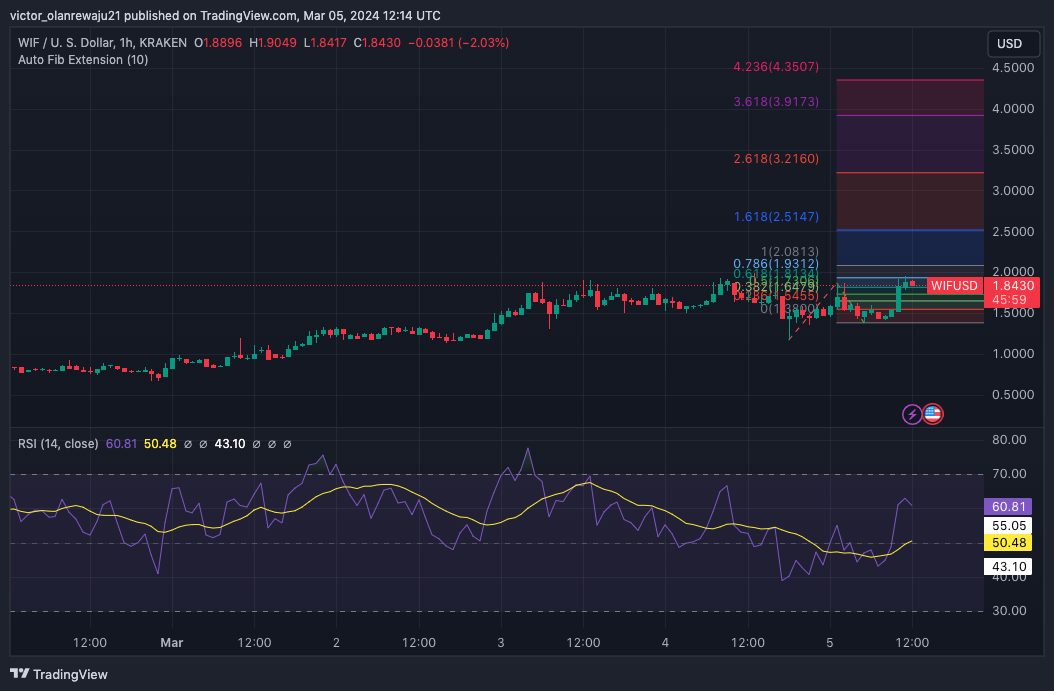Image resolution: width=1054 pixels, height=691 pixels.
Task: Click the 70.00 RSI axis label
Action: 1010,474
